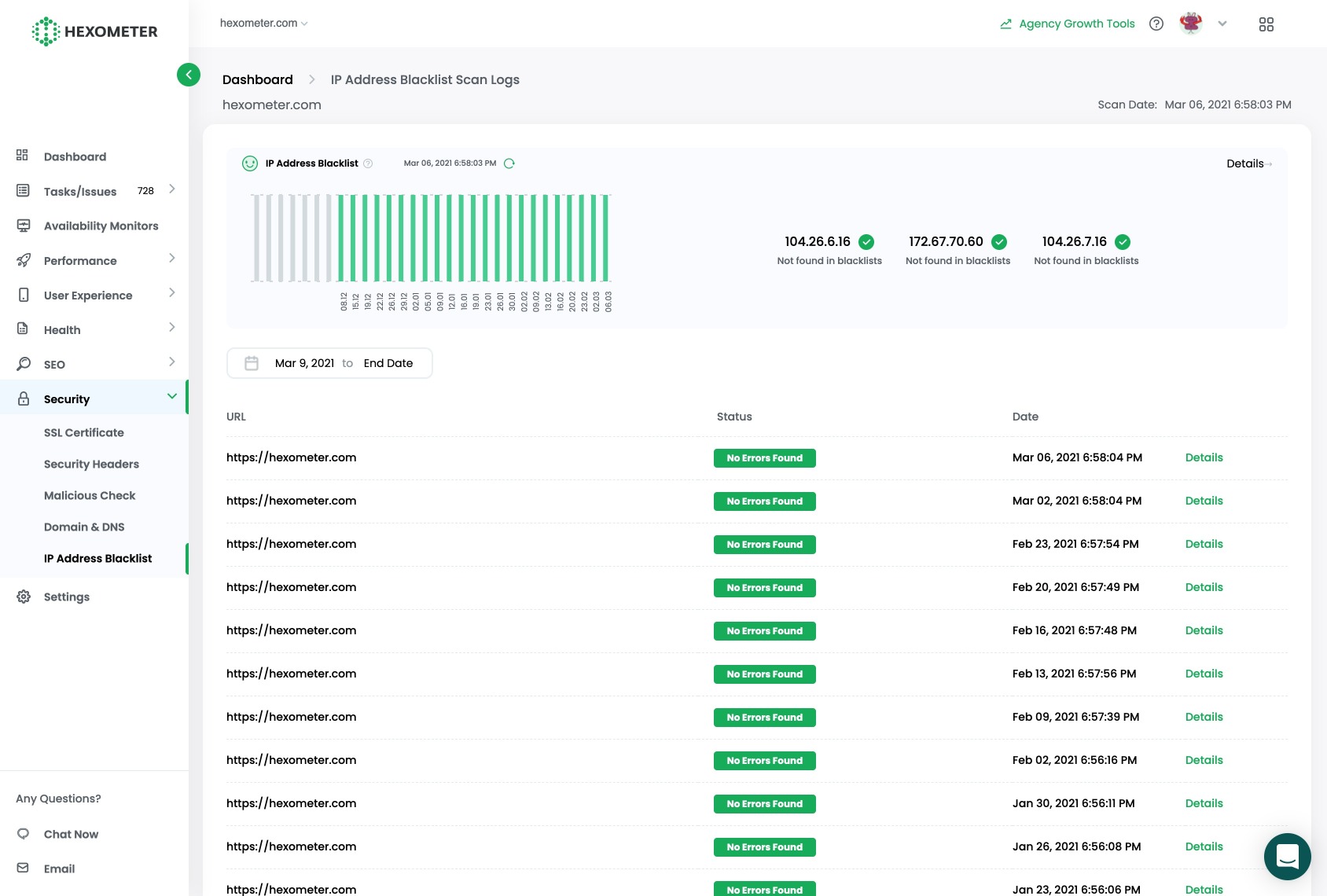Click the green check next to 104.26.6.16
This screenshot has height=896, width=1327.
(866, 242)
